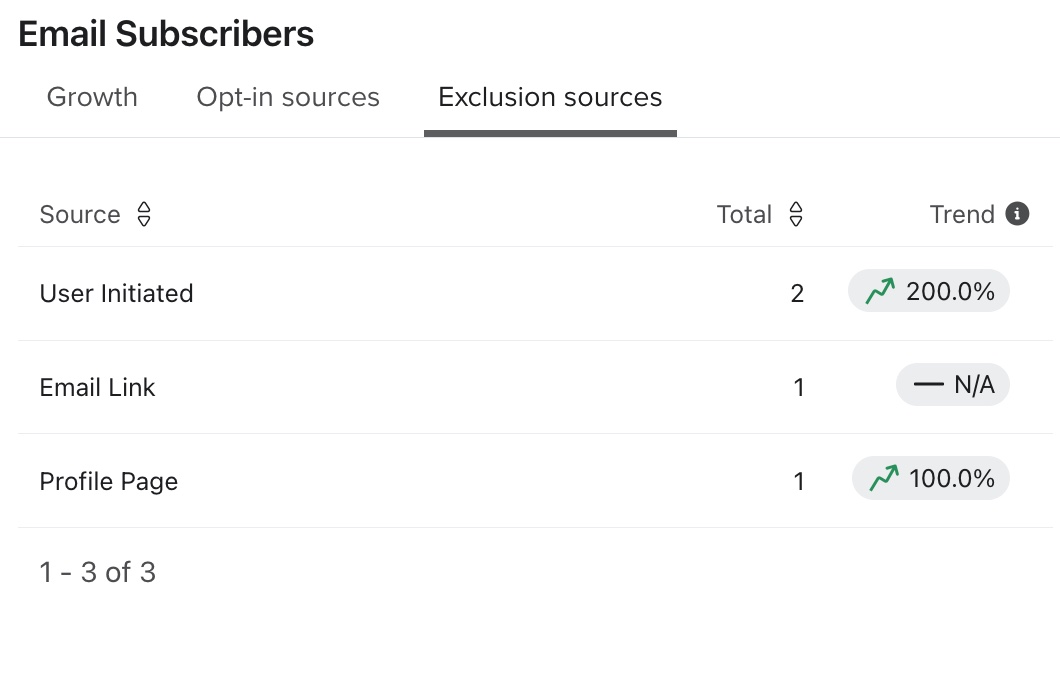The image size is (1060, 674).
Task: Click the Trend column header
Action: tap(962, 214)
